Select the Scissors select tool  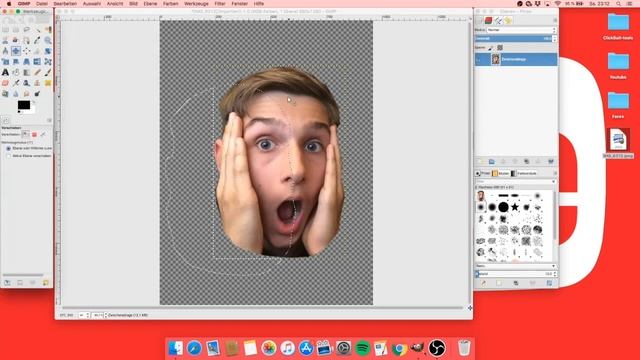(x=5, y=40)
